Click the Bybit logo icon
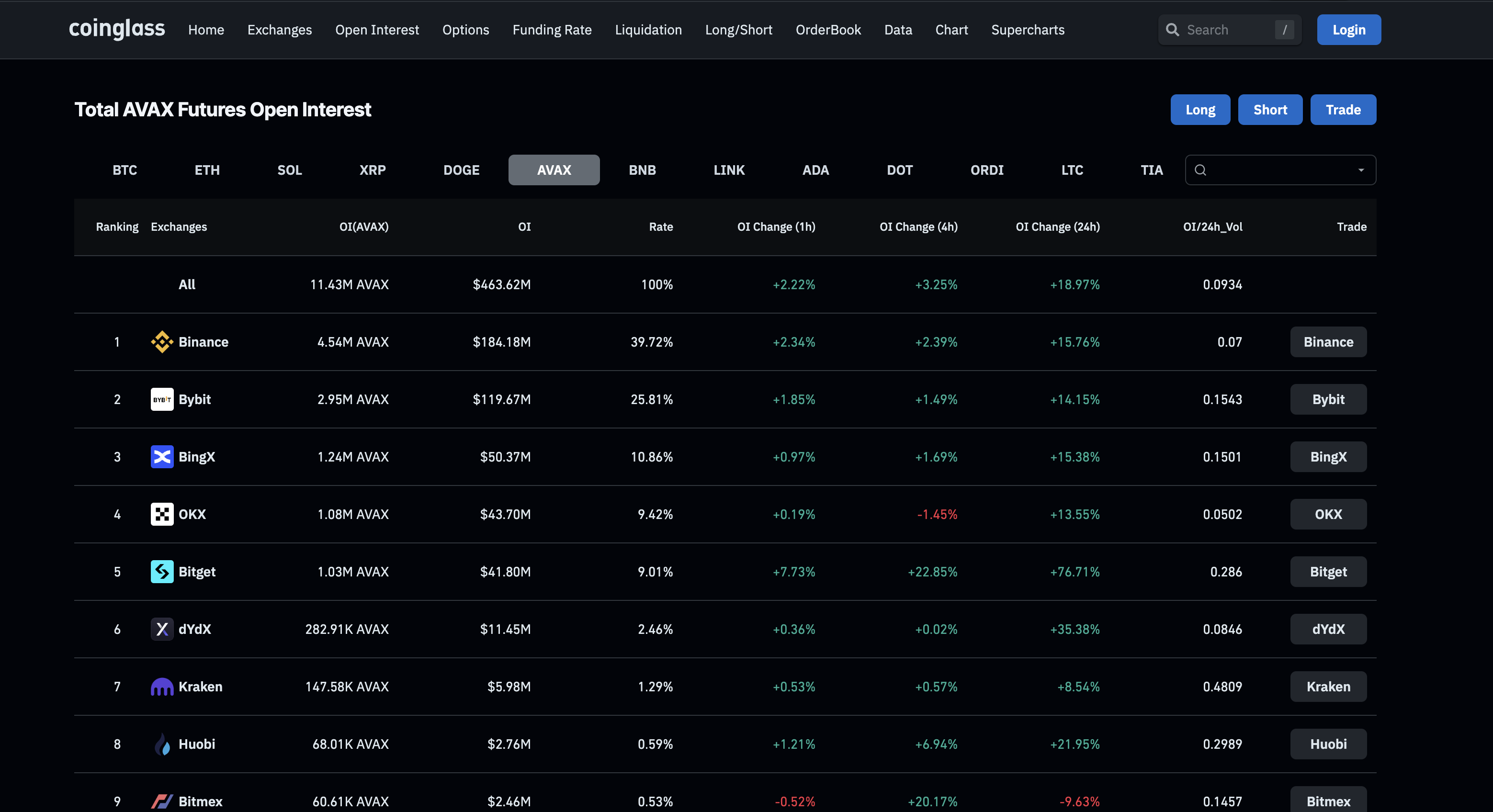1493x812 pixels. coord(162,399)
